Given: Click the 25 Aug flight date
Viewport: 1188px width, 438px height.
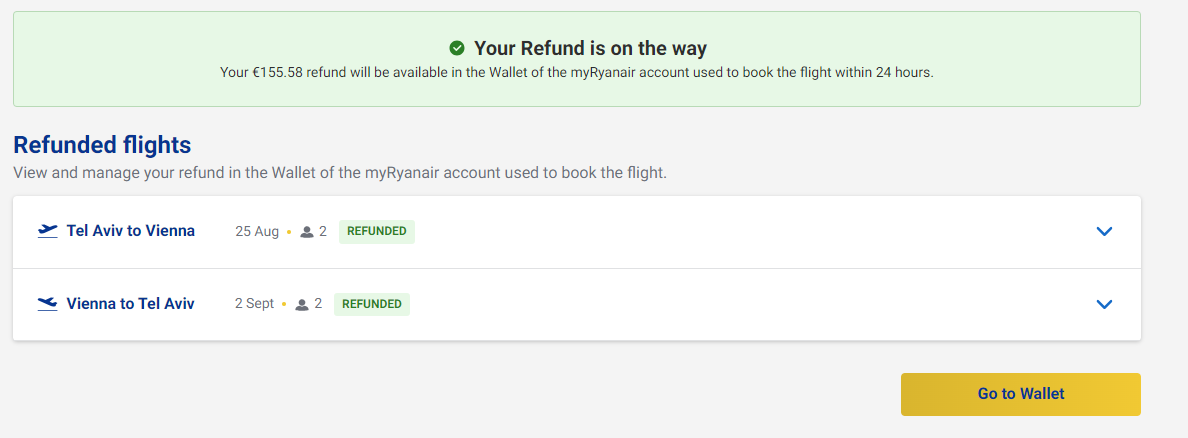Looking at the screenshot, I should 257,231.
